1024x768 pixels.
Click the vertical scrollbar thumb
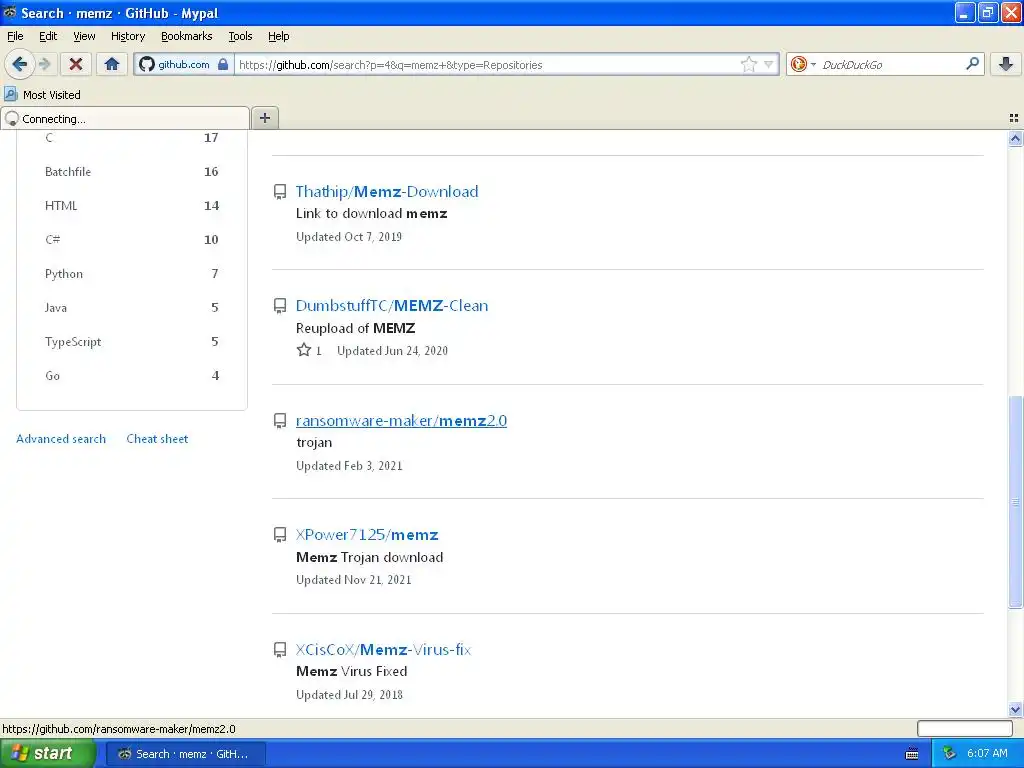coord(1015,502)
